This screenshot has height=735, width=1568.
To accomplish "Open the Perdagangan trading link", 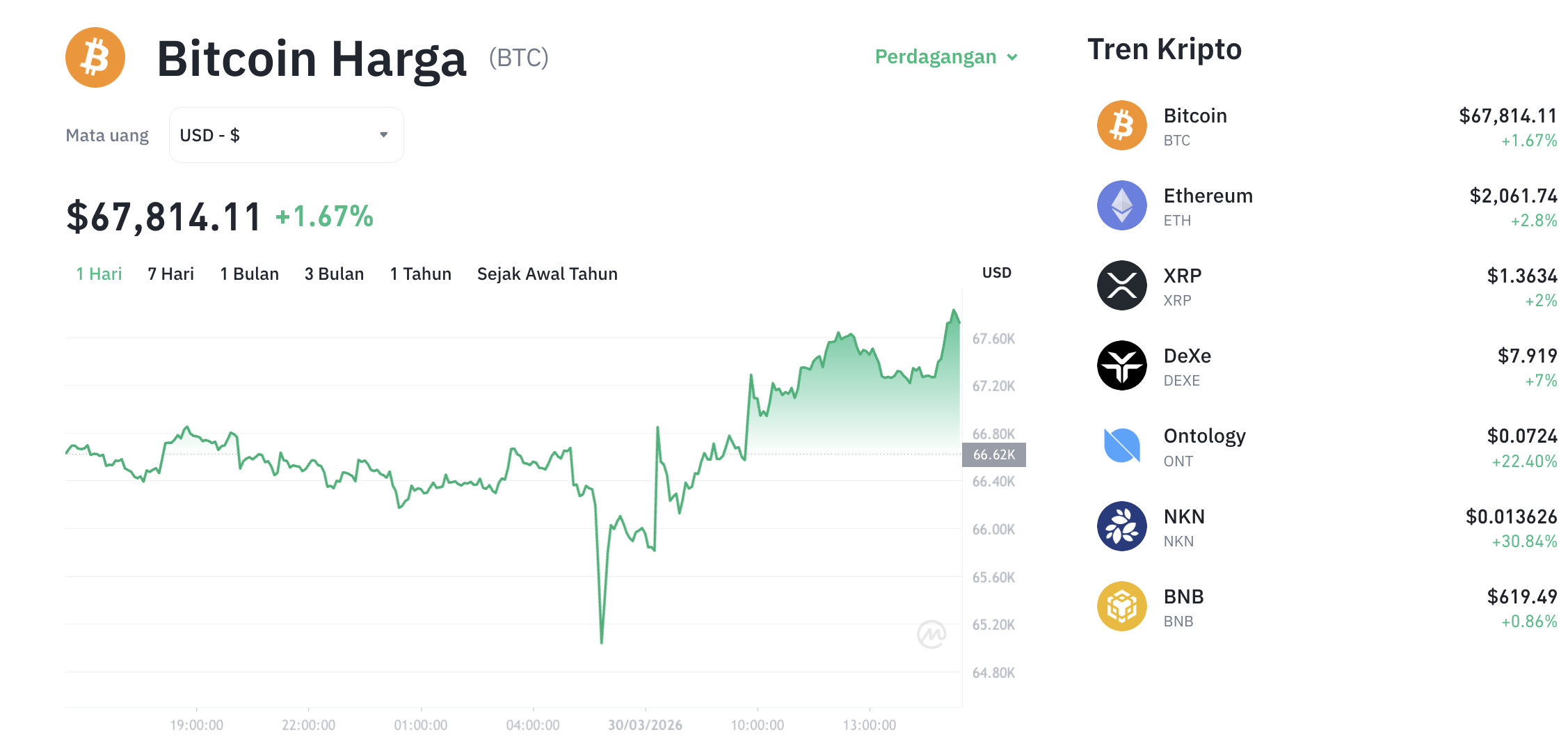I will [935, 57].
